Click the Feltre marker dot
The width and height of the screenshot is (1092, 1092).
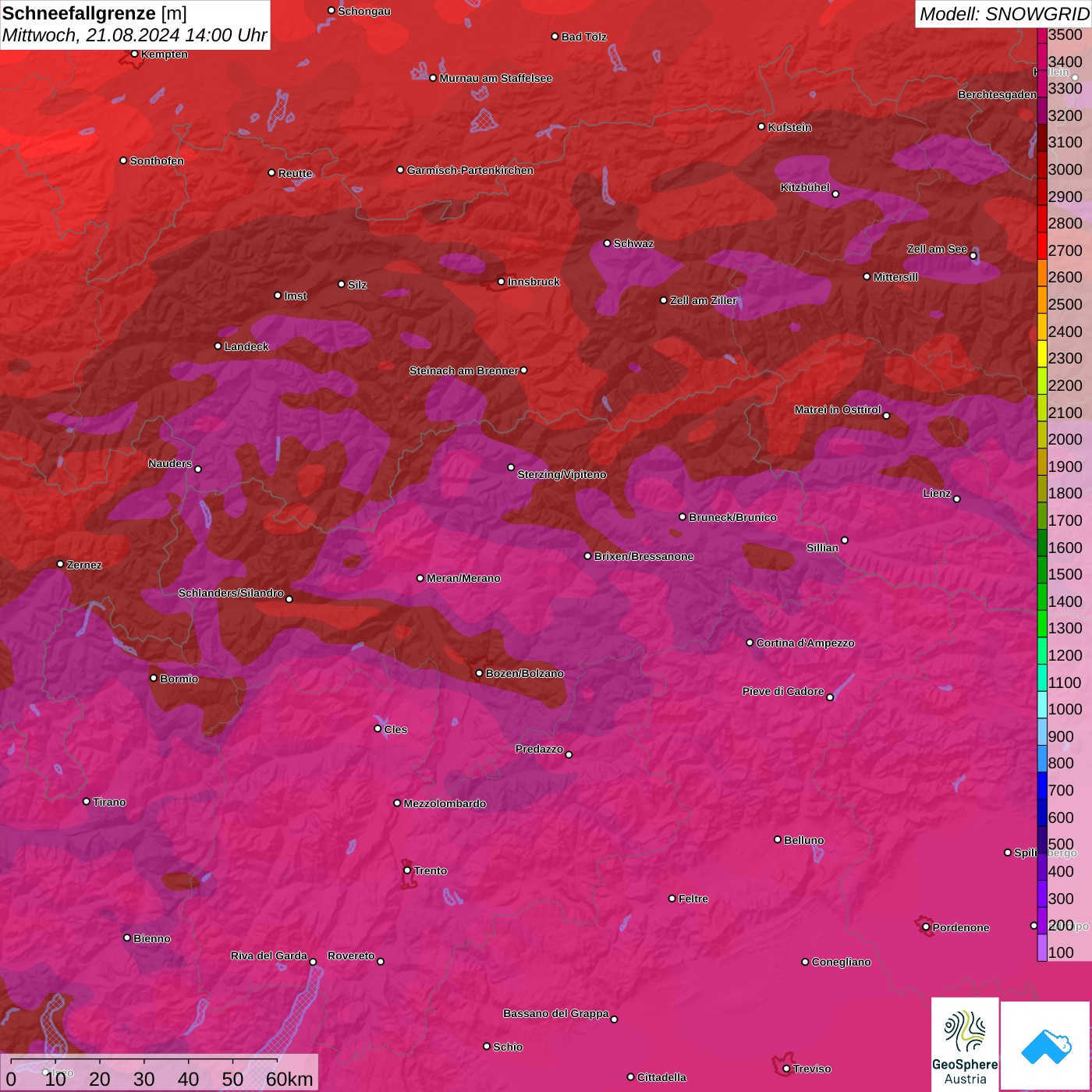(672, 899)
